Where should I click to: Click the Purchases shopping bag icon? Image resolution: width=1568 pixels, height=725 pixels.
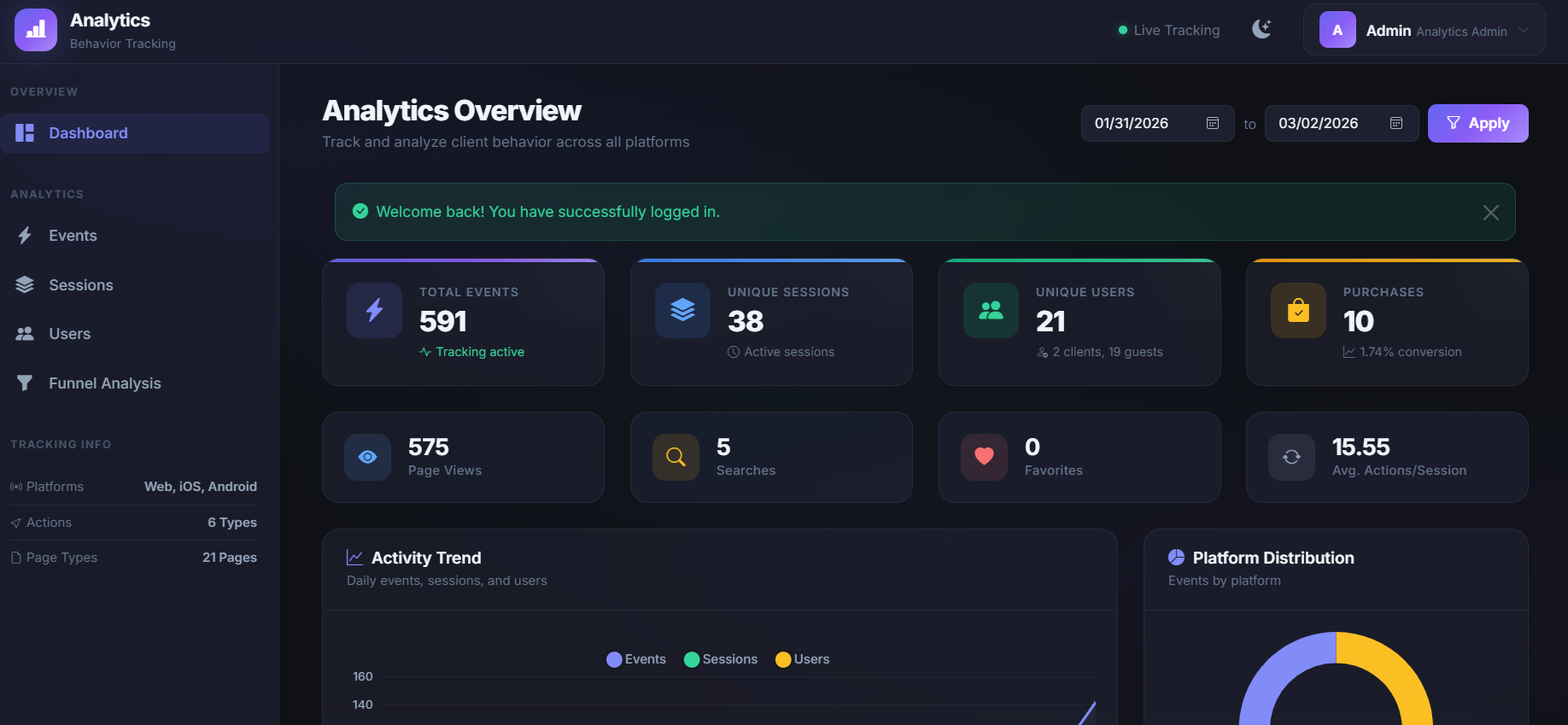click(1298, 310)
